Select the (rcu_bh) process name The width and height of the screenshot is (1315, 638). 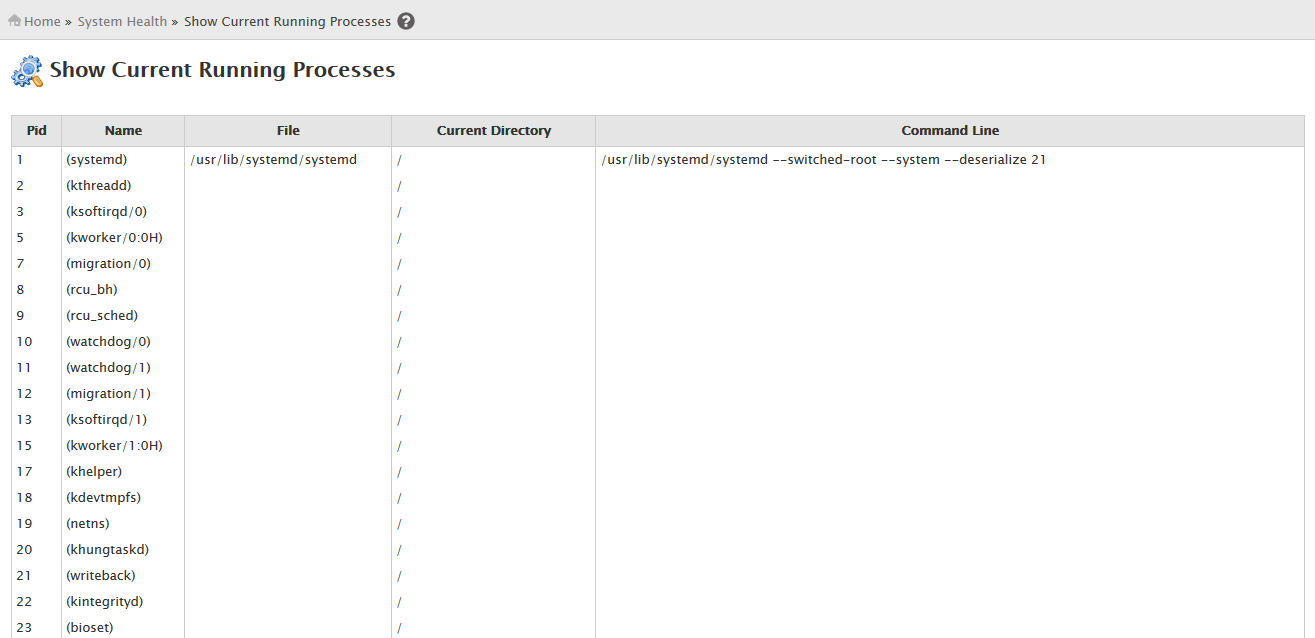coord(92,290)
